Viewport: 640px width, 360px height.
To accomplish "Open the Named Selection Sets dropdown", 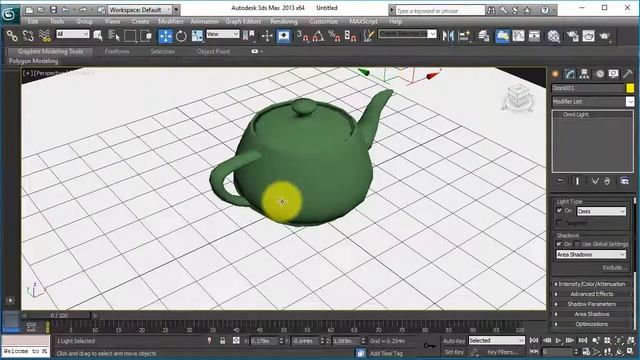I will 407,34.
